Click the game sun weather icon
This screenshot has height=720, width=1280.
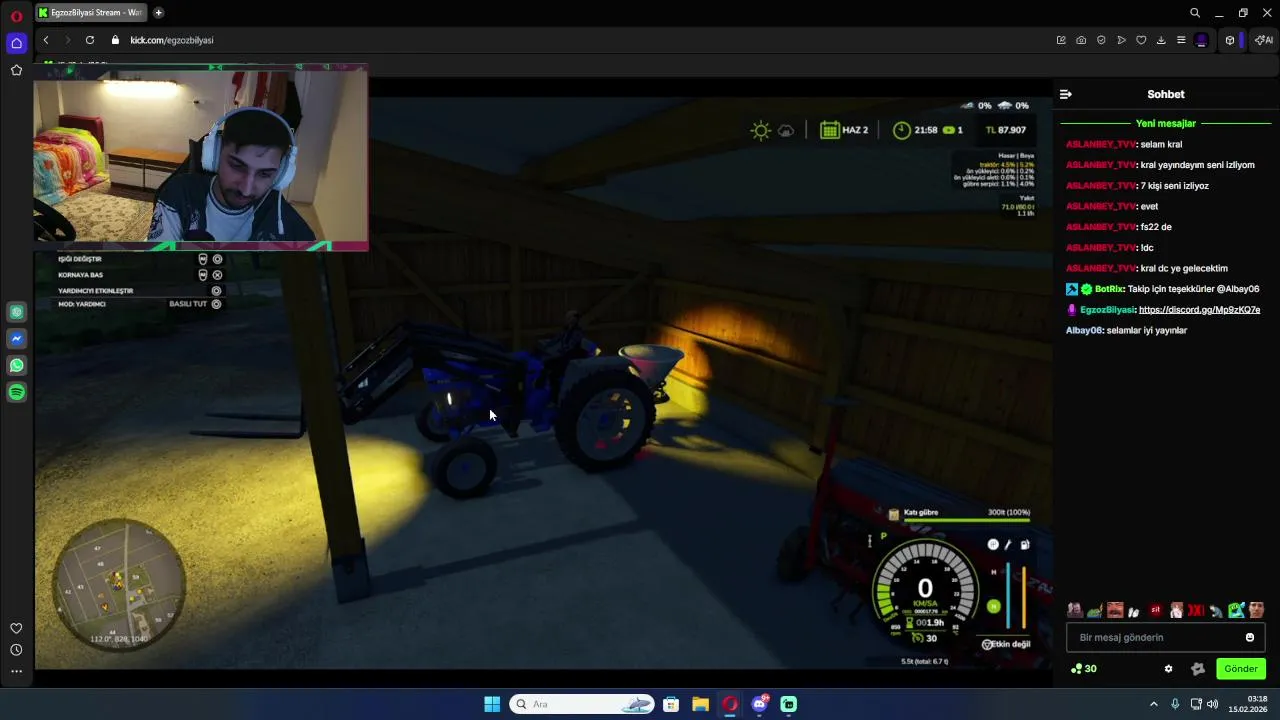pos(761,130)
